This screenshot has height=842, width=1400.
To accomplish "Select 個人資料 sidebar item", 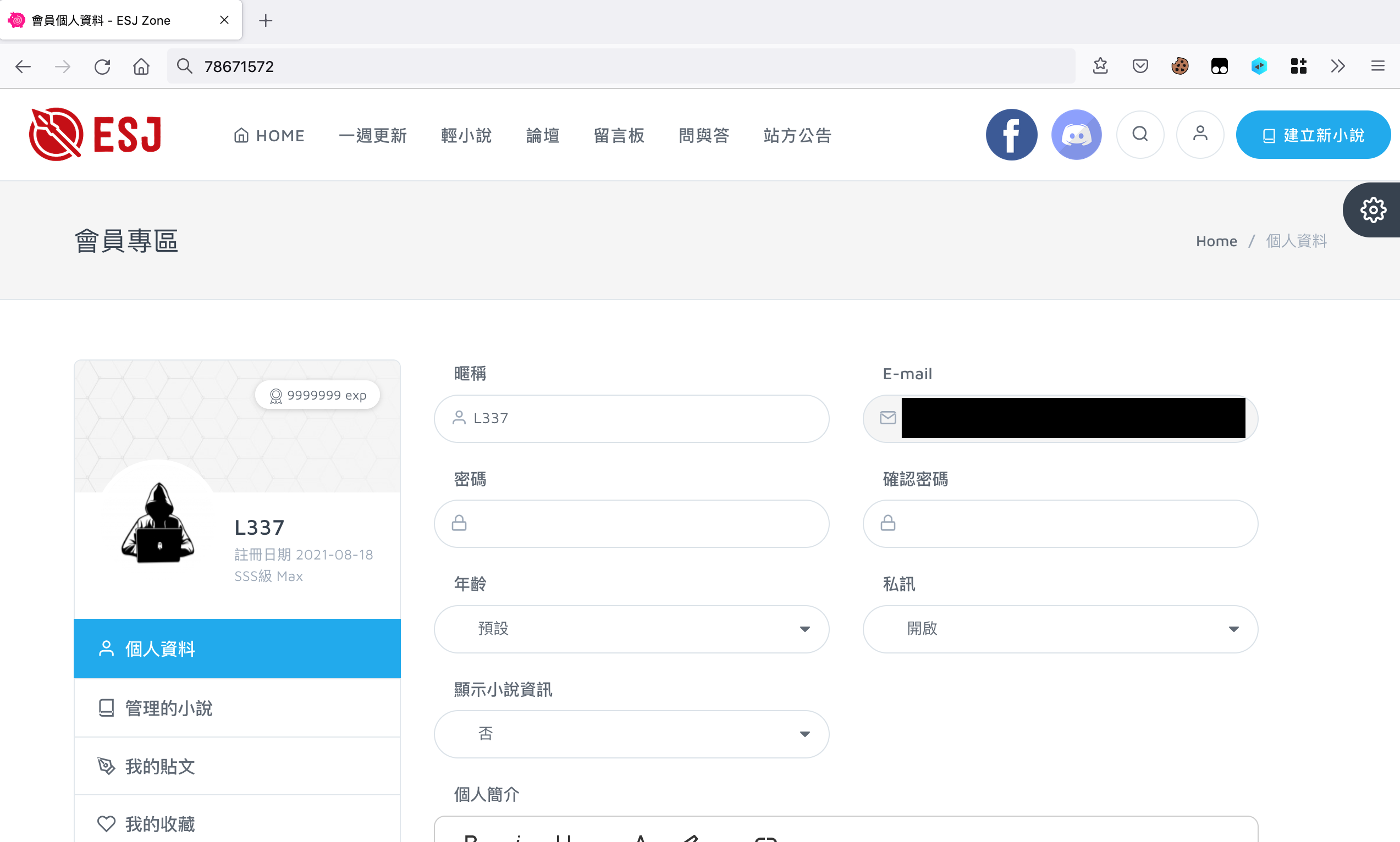I will tap(237, 648).
